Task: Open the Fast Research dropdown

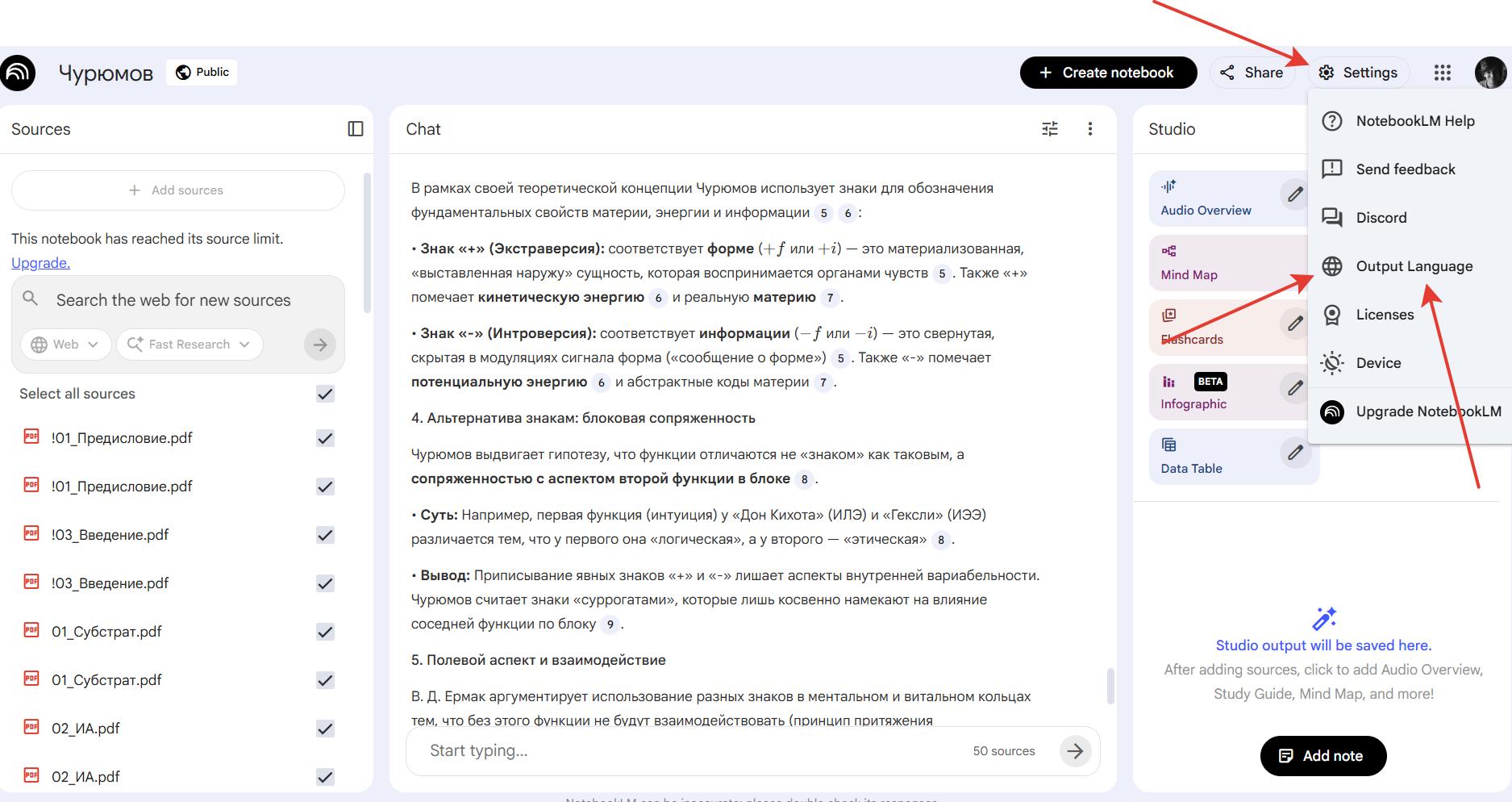Action: point(190,345)
